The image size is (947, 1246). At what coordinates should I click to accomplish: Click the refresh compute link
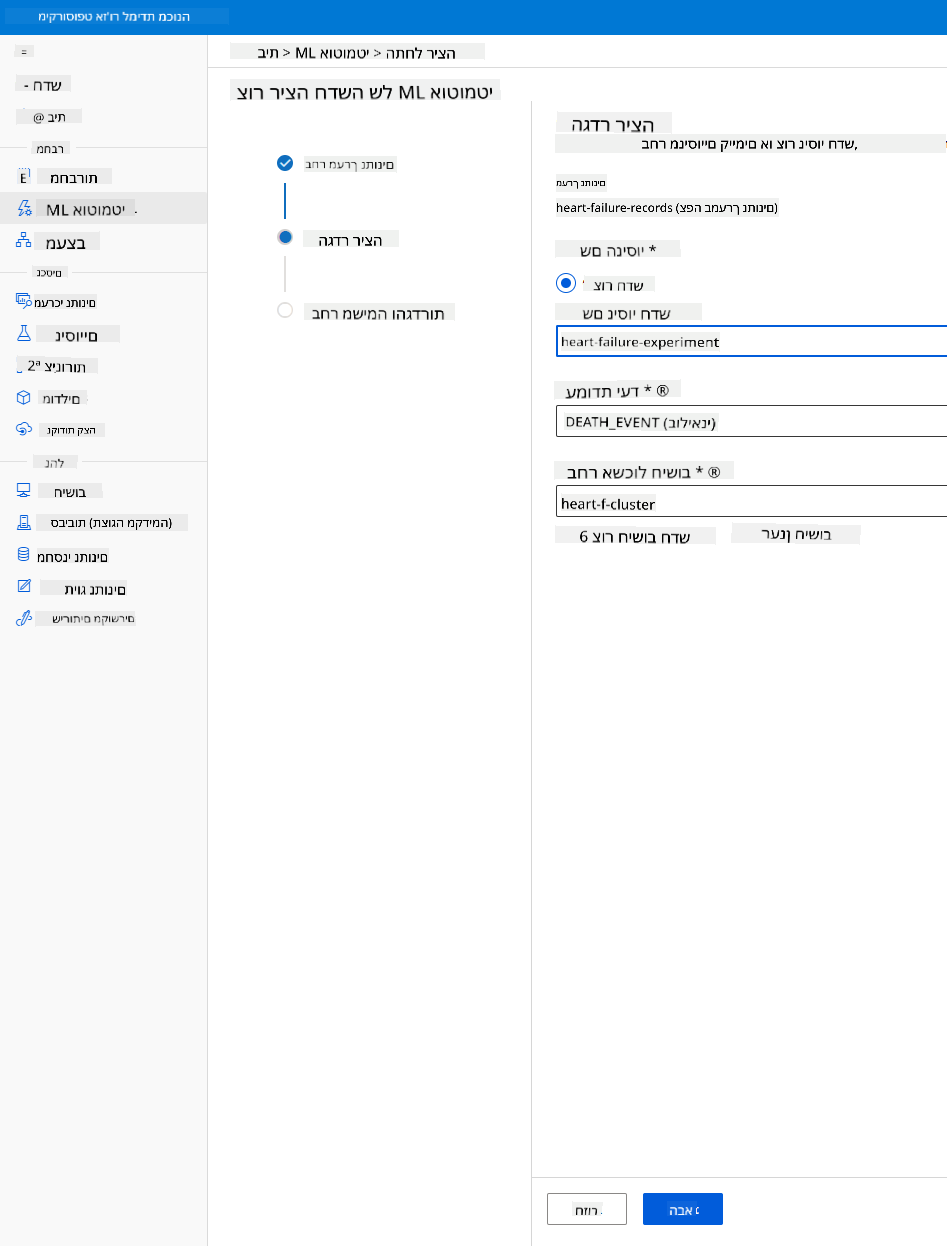pyautogui.click(x=796, y=533)
